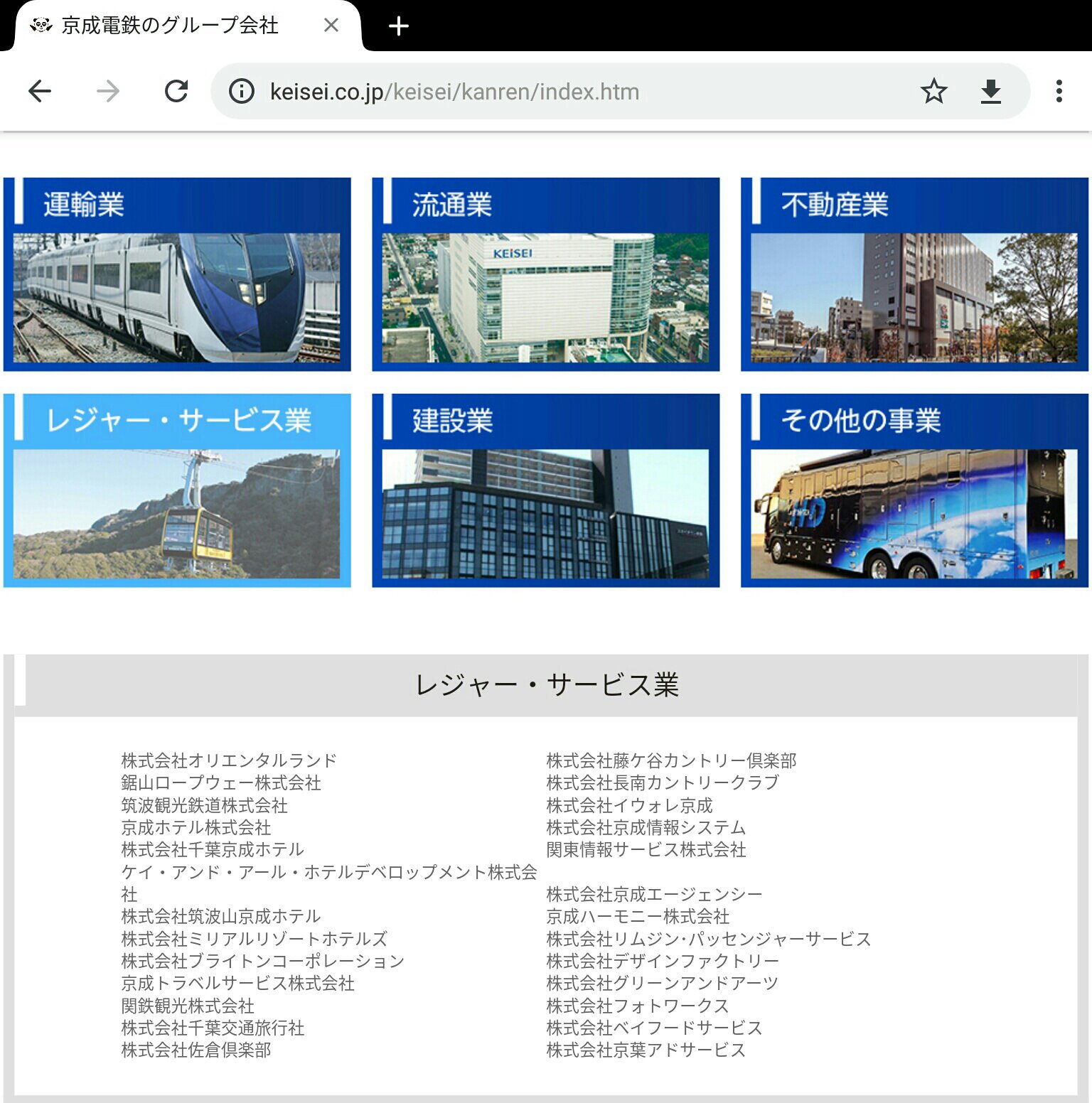Tap the download page icon
Image resolution: width=1092 pixels, height=1103 pixels.
[x=991, y=91]
